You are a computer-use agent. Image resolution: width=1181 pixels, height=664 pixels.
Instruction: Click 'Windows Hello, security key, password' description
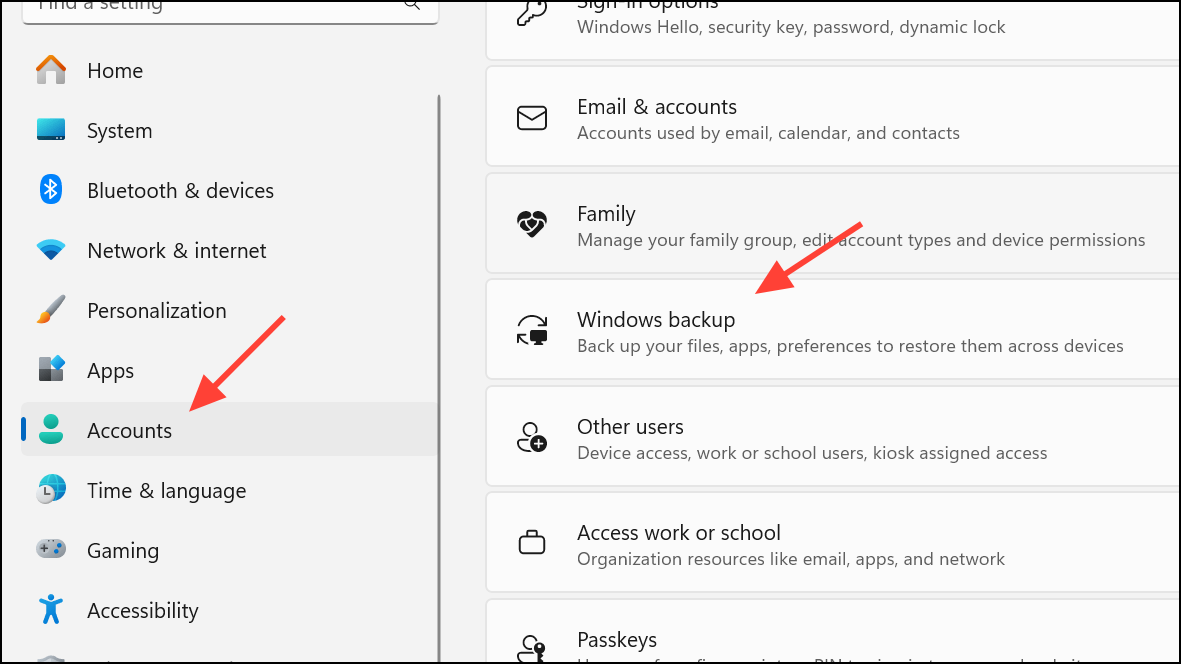[791, 27]
